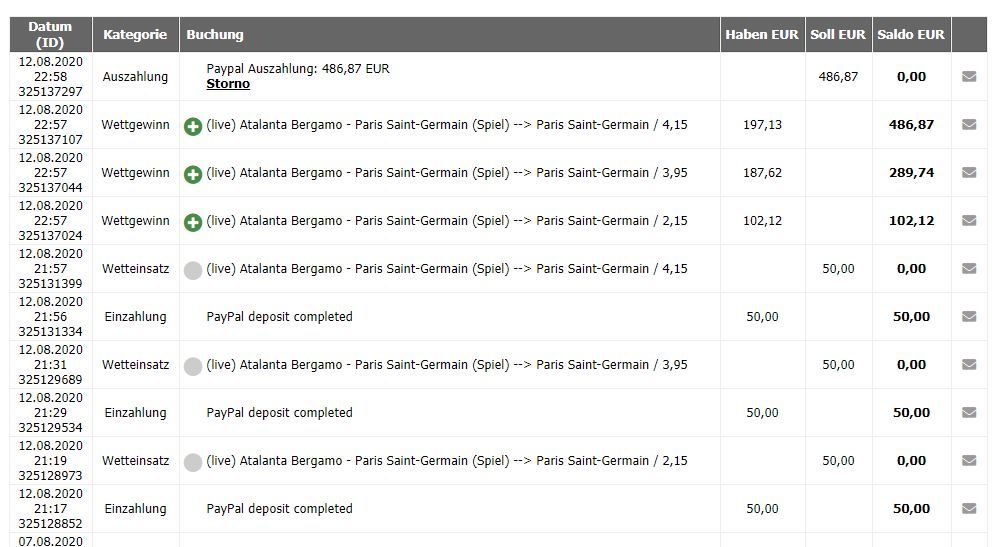Click envelope icon for 21:29 Einzahlung row
Viewport: 996px width, 547px height.
pyautogui.click(x=969, y=412)
